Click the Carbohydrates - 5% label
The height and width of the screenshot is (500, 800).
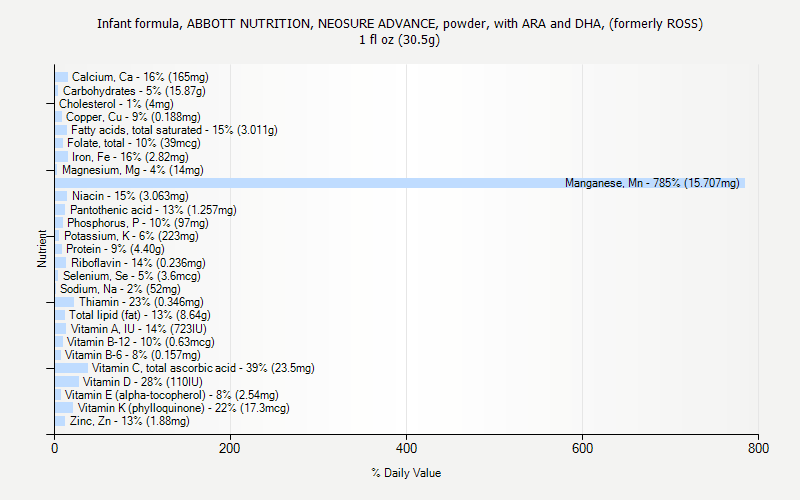click(x=134, y=91)
